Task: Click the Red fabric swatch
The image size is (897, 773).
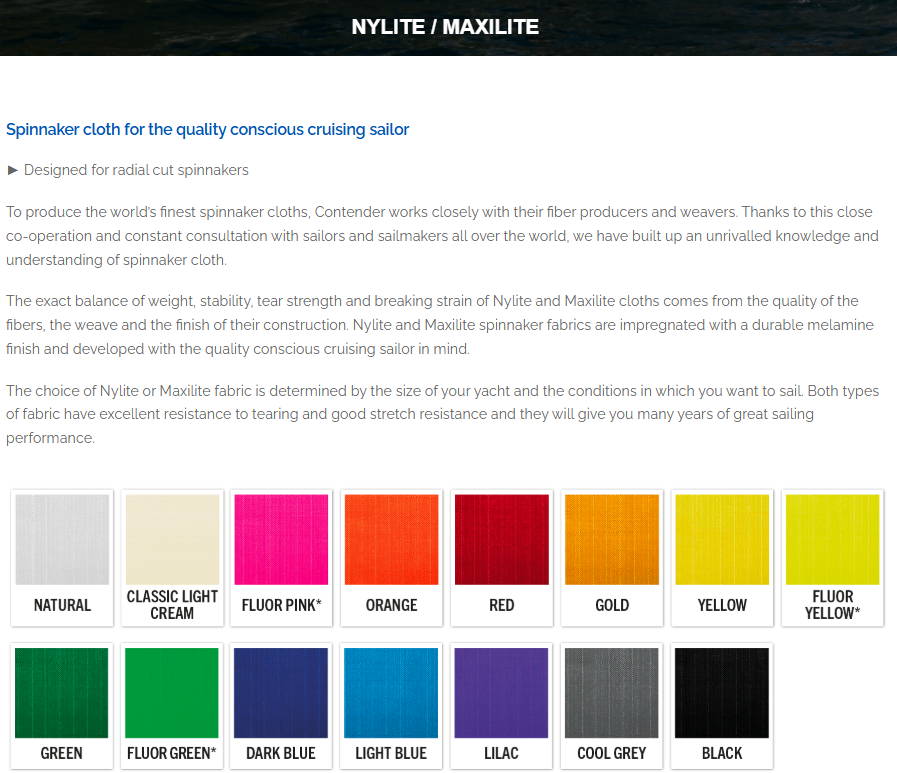Action: click(502, 540)
